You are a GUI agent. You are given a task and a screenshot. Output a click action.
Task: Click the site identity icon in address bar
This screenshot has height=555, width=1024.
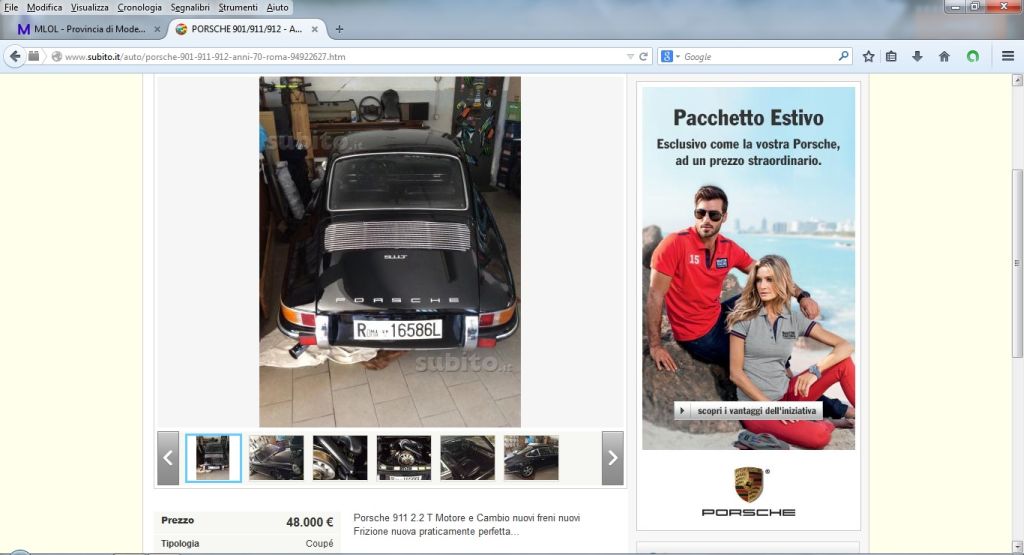(56, 57)
